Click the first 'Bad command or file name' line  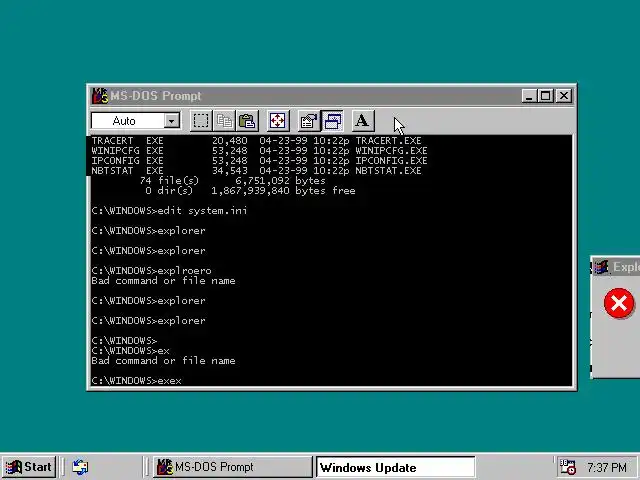pyautogui.click(x=163, y=281)
